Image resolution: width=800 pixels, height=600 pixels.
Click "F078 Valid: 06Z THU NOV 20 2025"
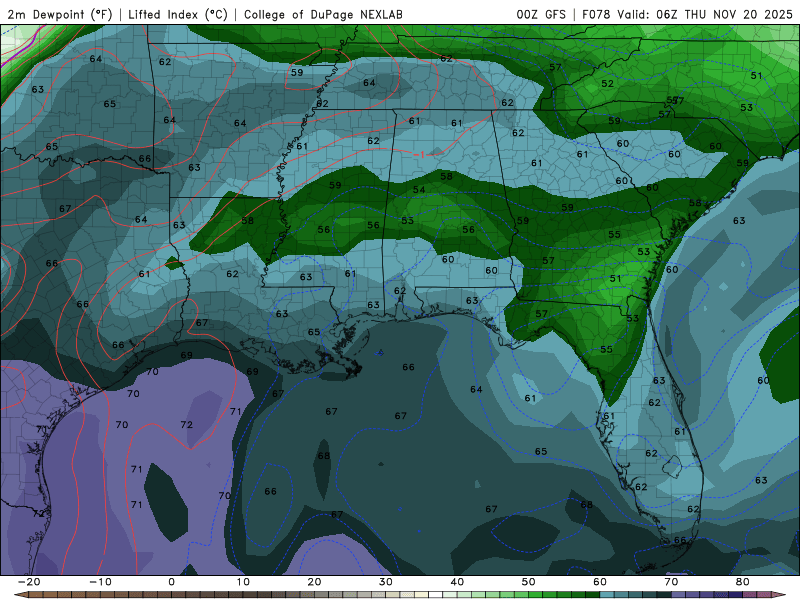[x=687, y=14]
